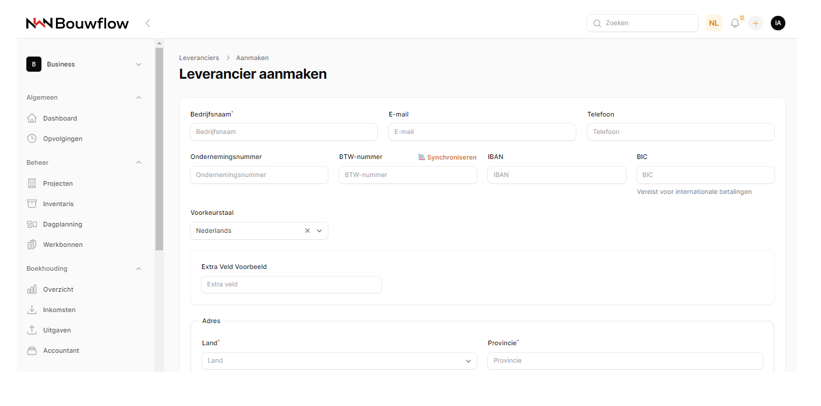Screen dimensions: 821x406
Task: Open the Land dropdown
Action: [x=338, y=361]
